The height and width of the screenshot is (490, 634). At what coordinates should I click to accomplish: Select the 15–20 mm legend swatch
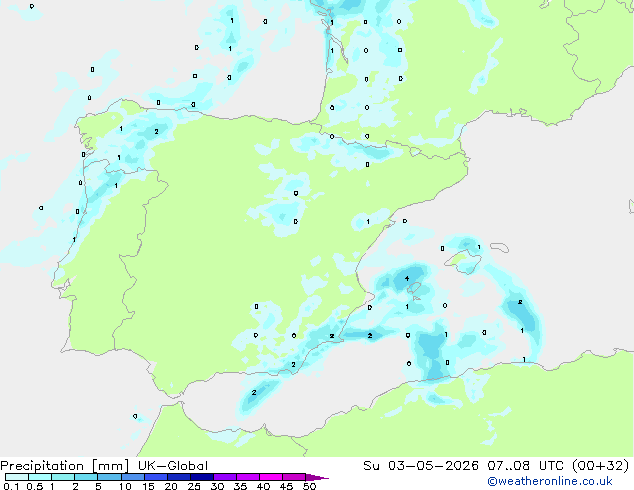156,477
